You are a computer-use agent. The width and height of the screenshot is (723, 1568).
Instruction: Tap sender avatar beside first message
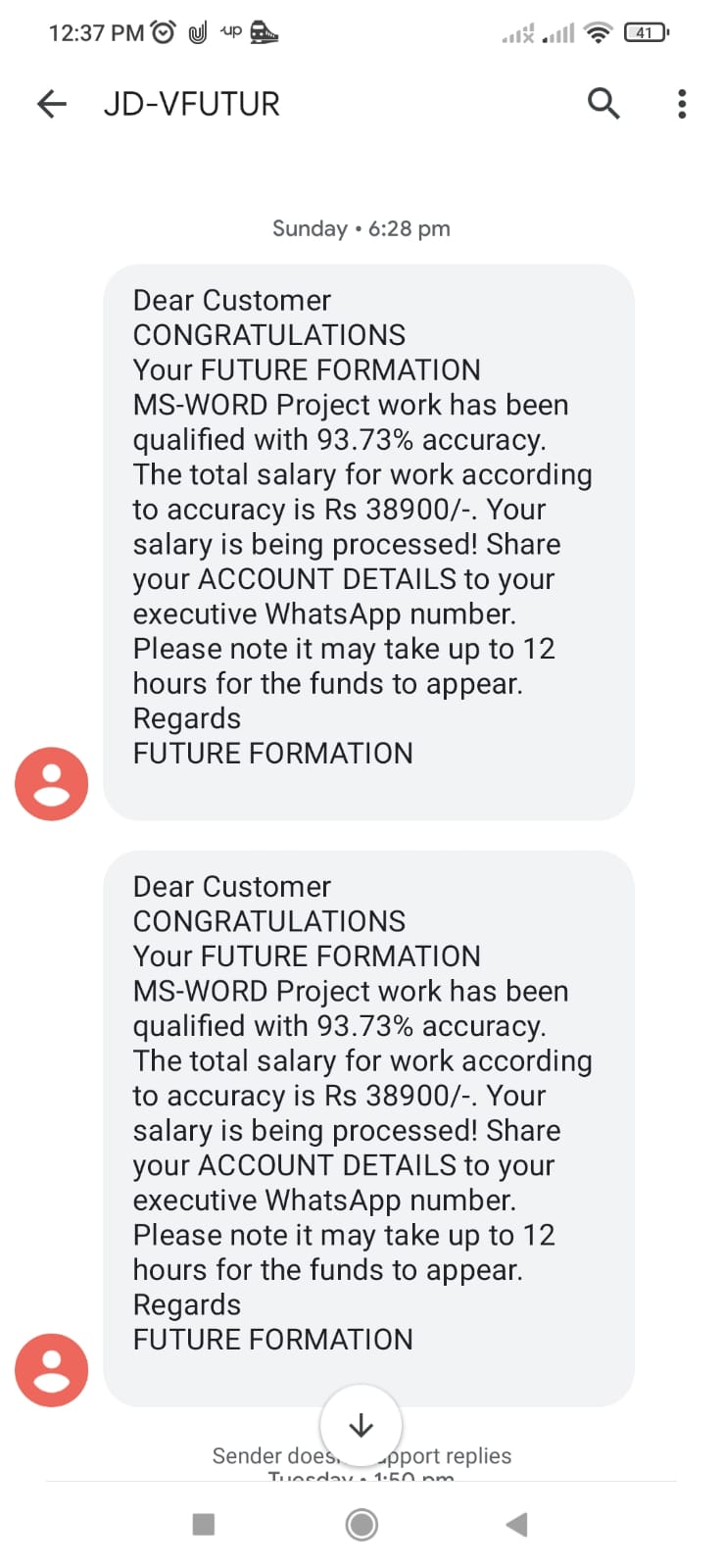click(51, 784)
